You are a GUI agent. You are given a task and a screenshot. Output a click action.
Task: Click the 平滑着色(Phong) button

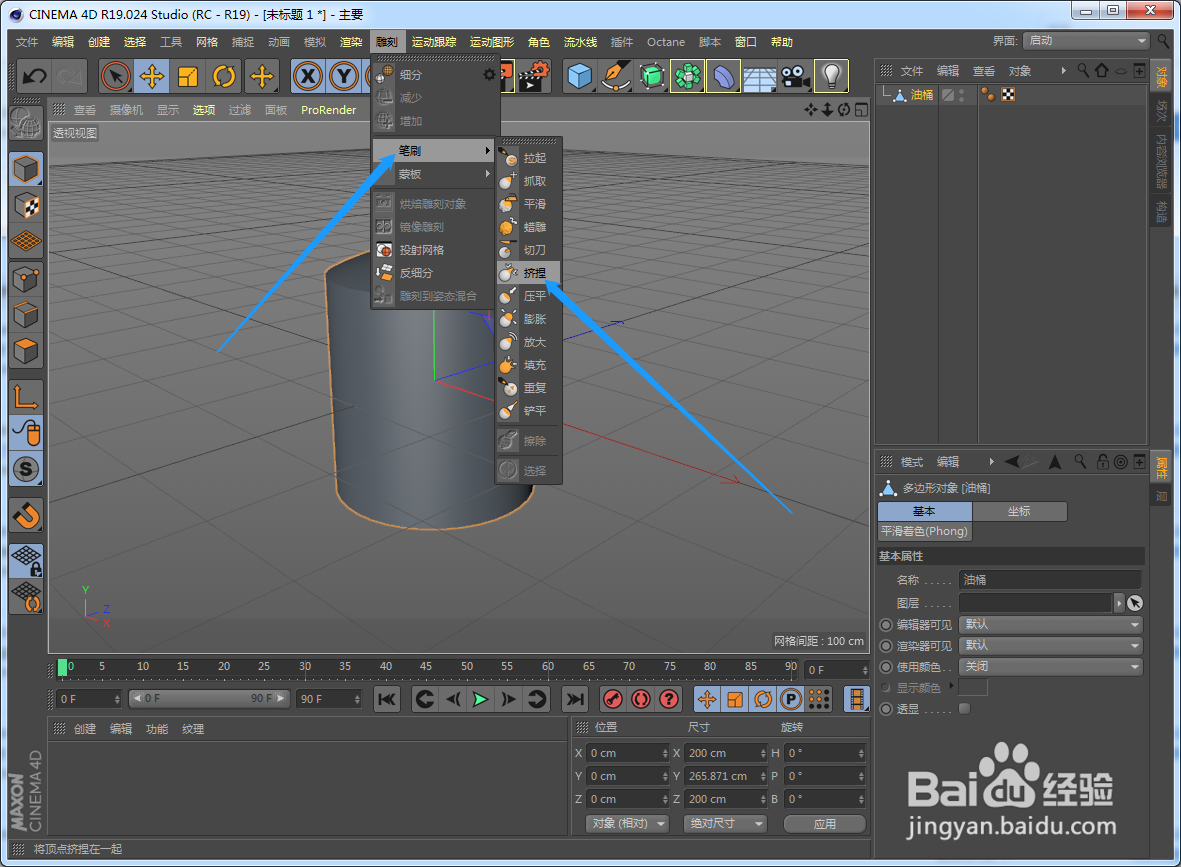[925, 531]
